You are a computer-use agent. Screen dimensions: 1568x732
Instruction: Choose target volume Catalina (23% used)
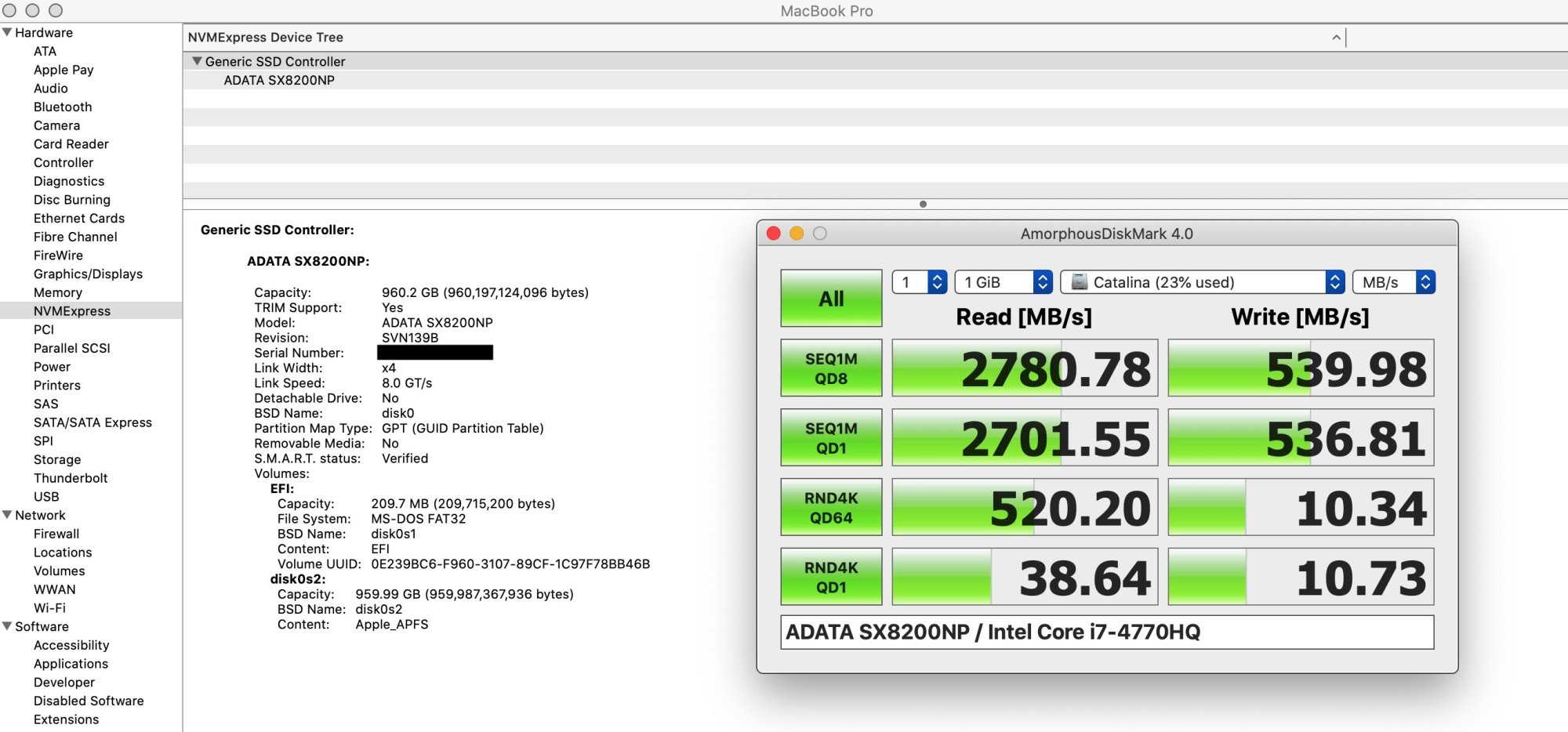(1203, 282)
